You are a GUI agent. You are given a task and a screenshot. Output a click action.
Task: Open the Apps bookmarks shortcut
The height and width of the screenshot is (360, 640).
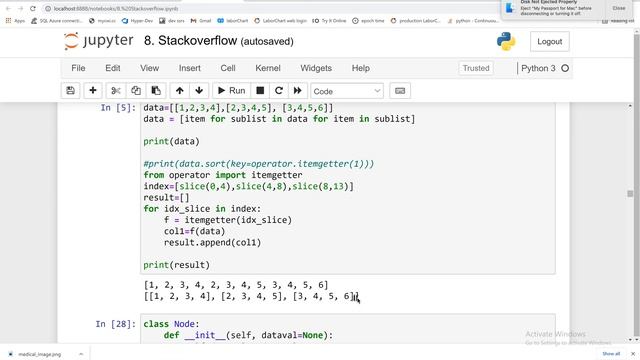pos(15,21)
